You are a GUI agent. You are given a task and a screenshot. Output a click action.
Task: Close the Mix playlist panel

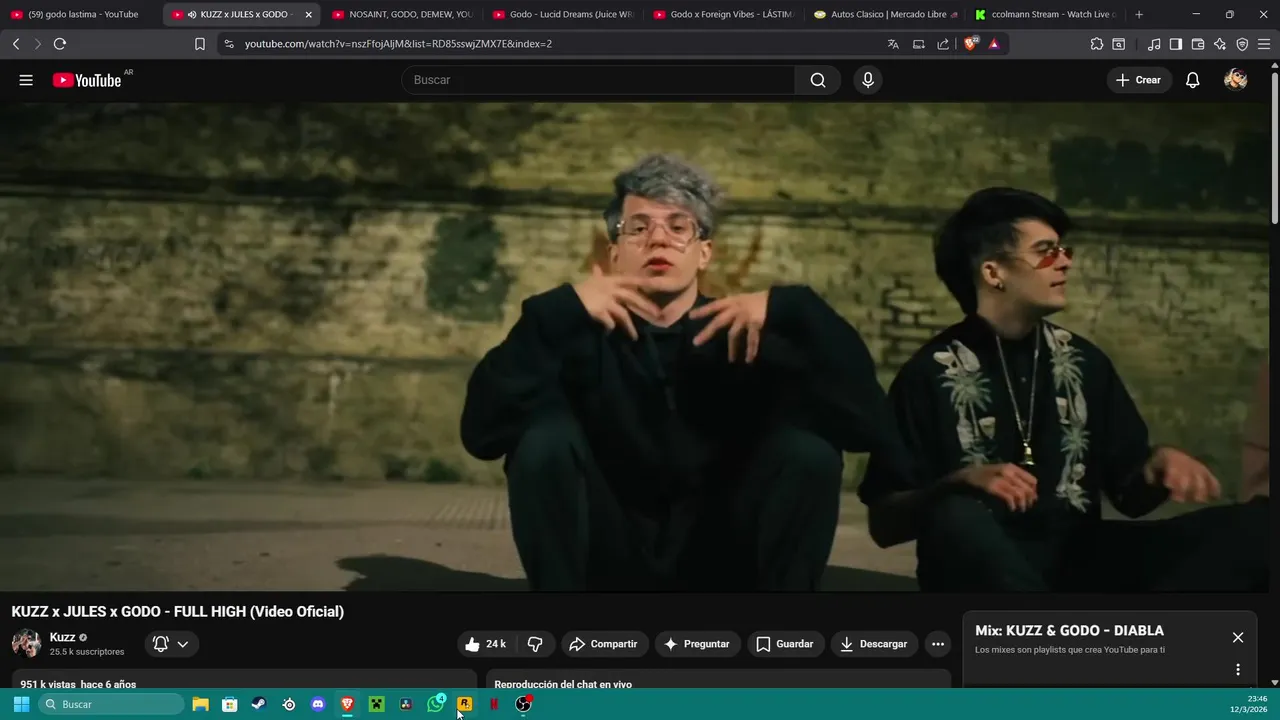tap(1238, 637)
